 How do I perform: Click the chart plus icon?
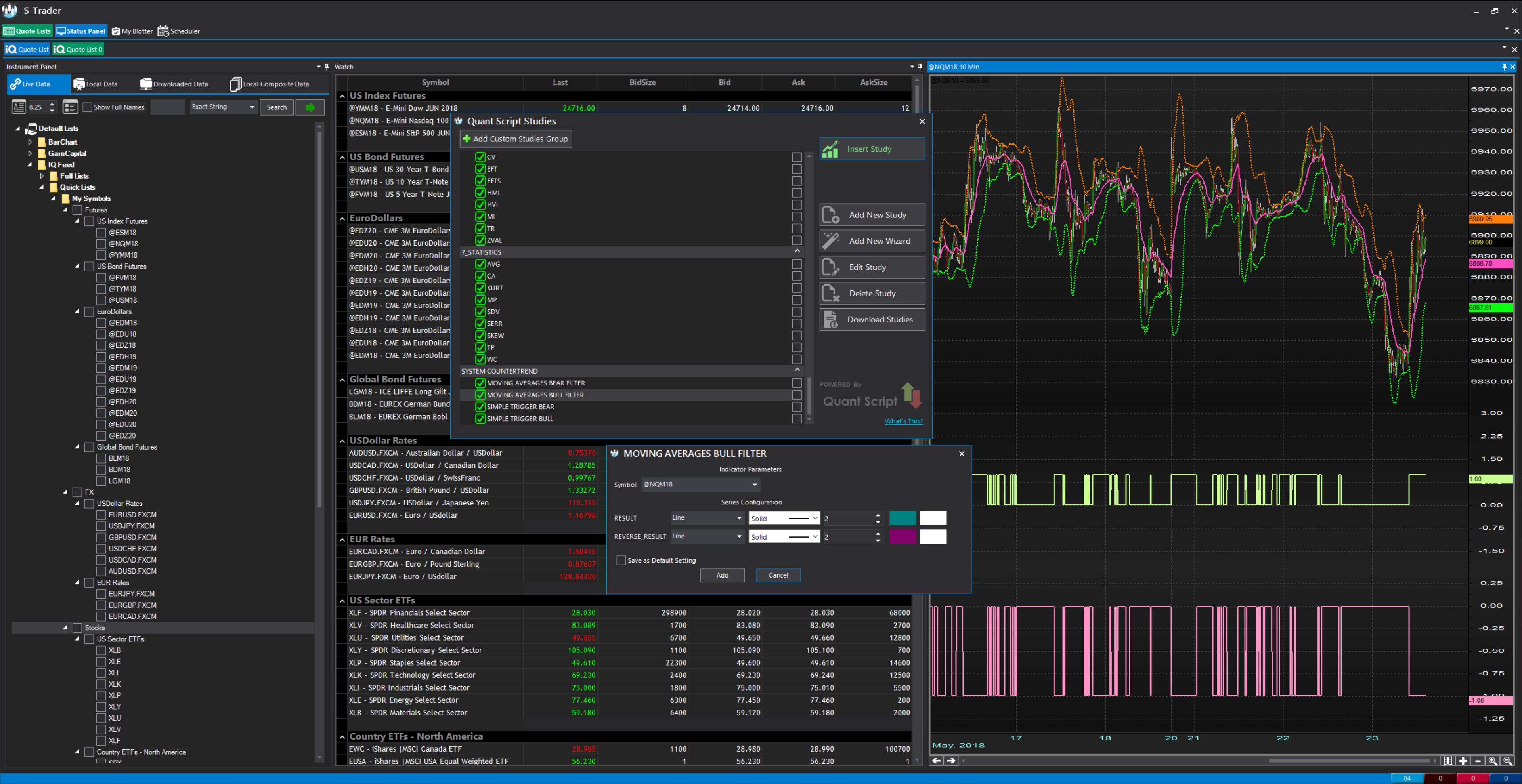(x=1463, y=761)
